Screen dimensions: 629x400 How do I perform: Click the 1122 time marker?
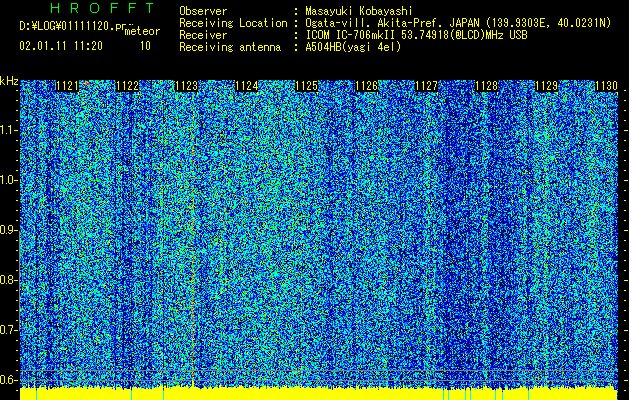tap(127, 86)
